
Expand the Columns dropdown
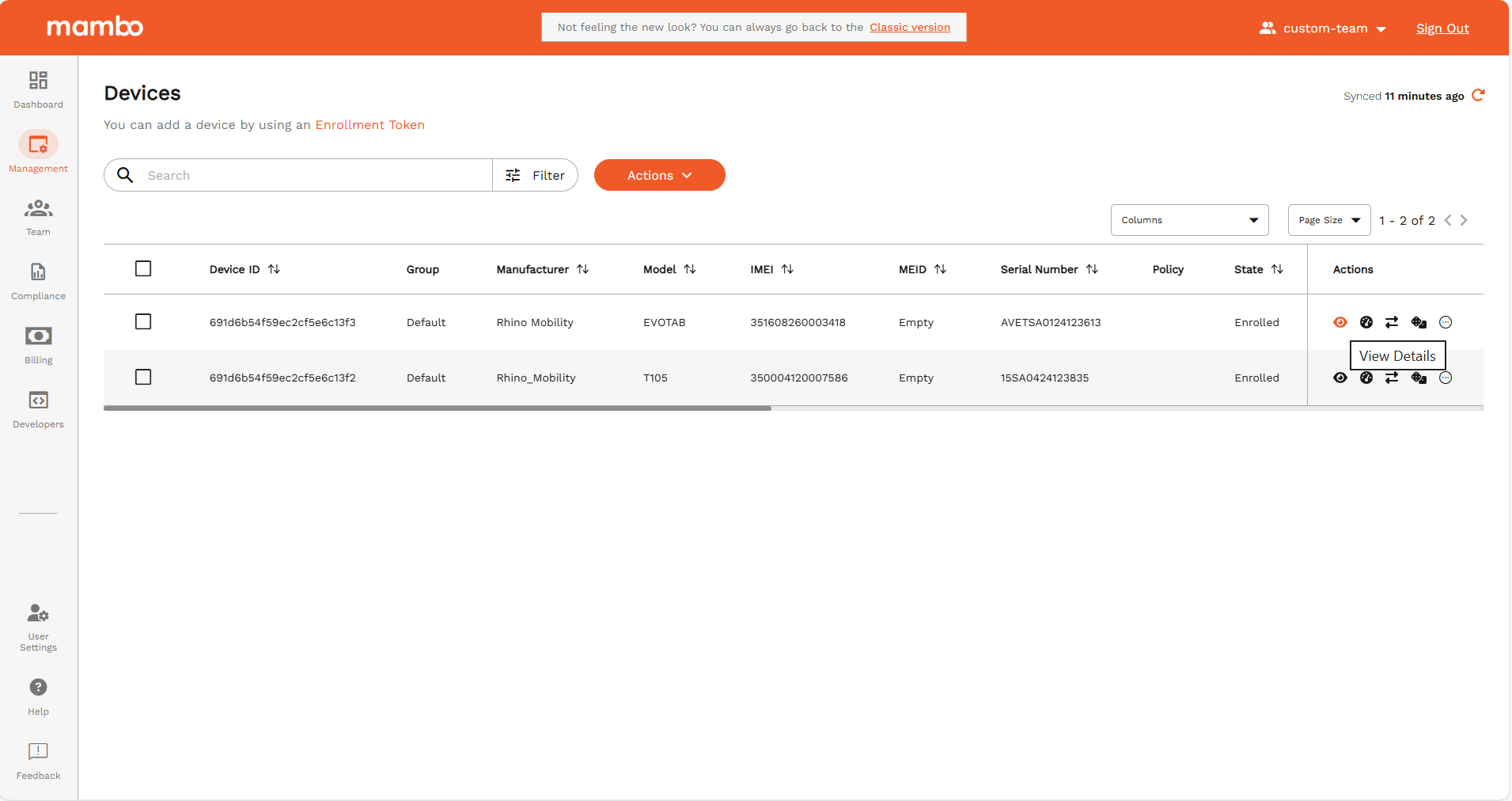[1189, 220]
